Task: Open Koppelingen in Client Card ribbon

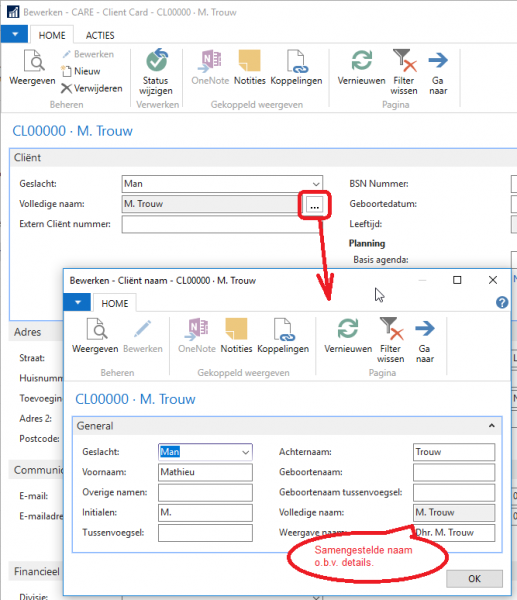Action: (296, 67)
